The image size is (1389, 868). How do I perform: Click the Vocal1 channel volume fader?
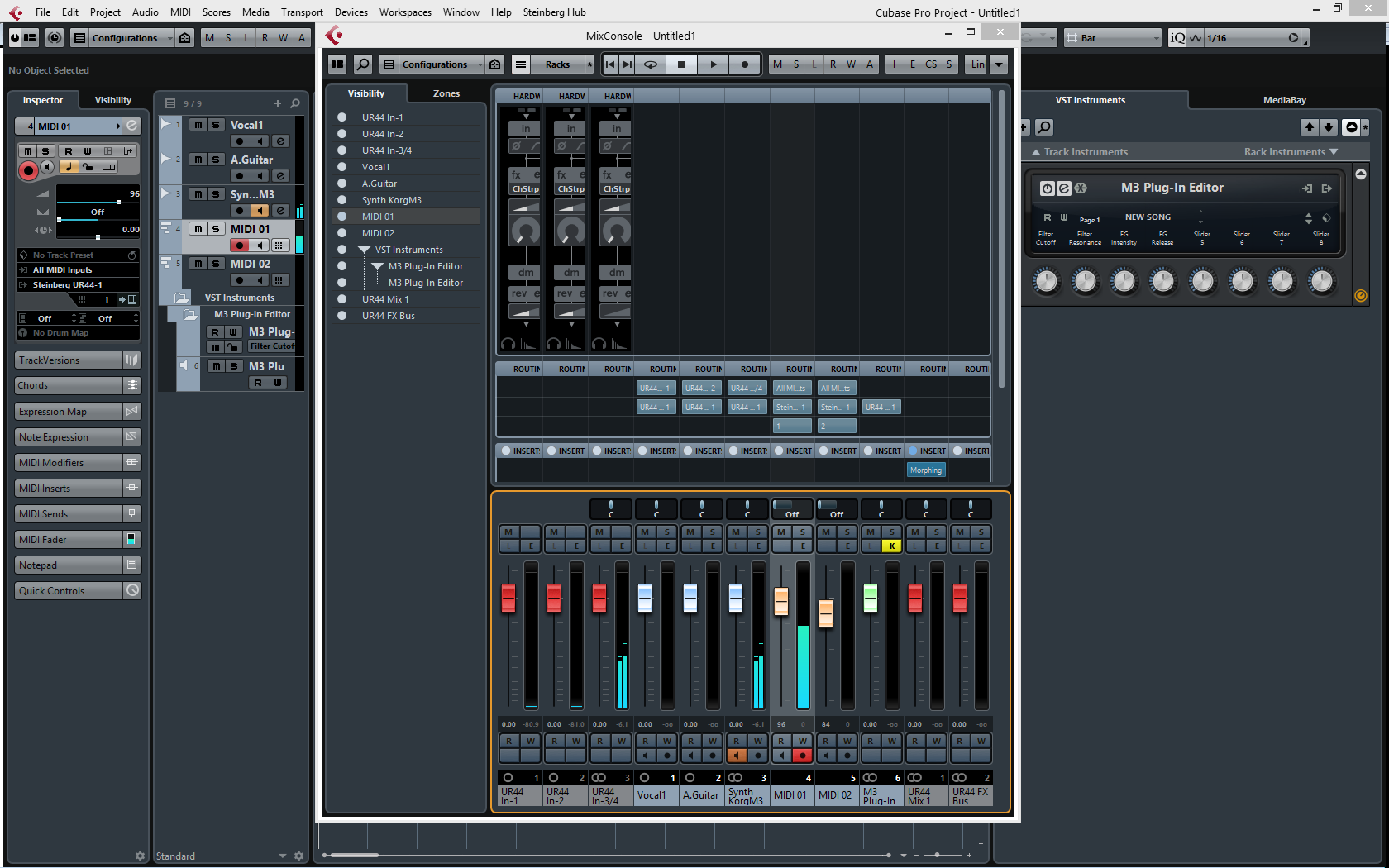point(645,598)
